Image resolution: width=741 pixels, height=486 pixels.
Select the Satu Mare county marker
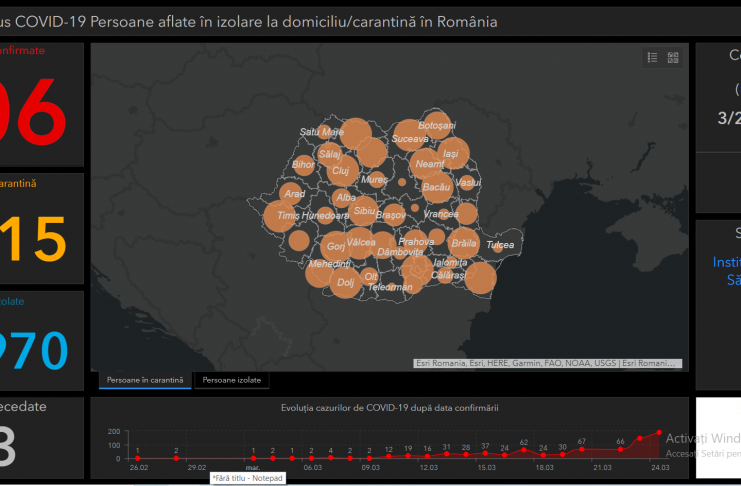322,132
